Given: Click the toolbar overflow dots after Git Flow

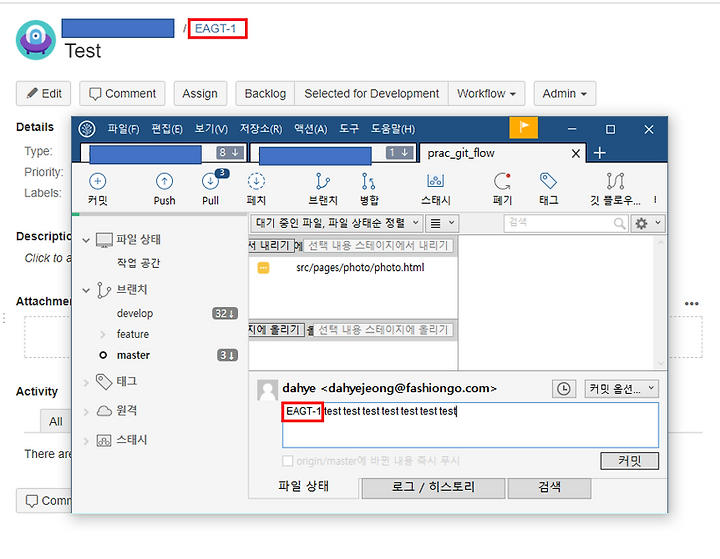Looking at the screenshot, I should (655, 200).
